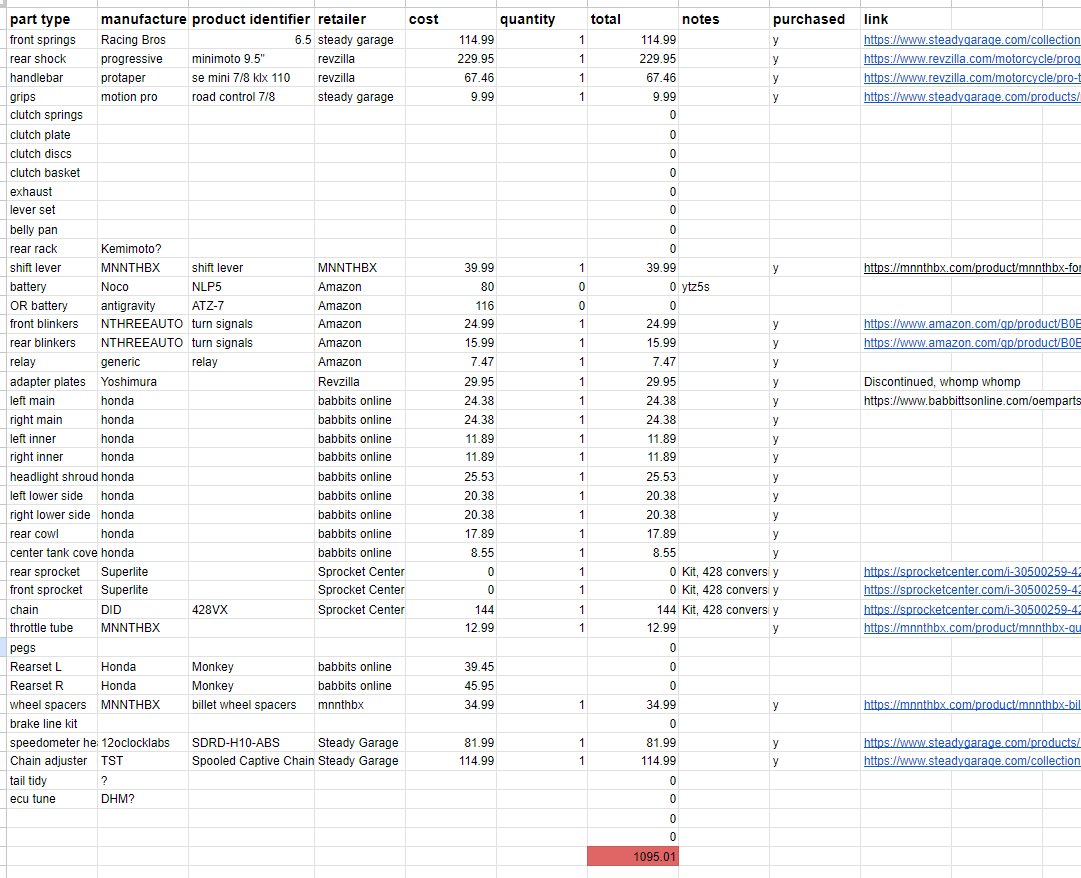1081x878 pixels.
Task: Open the throttle tube mnnthbx link
Action: [x=972, y=628]
